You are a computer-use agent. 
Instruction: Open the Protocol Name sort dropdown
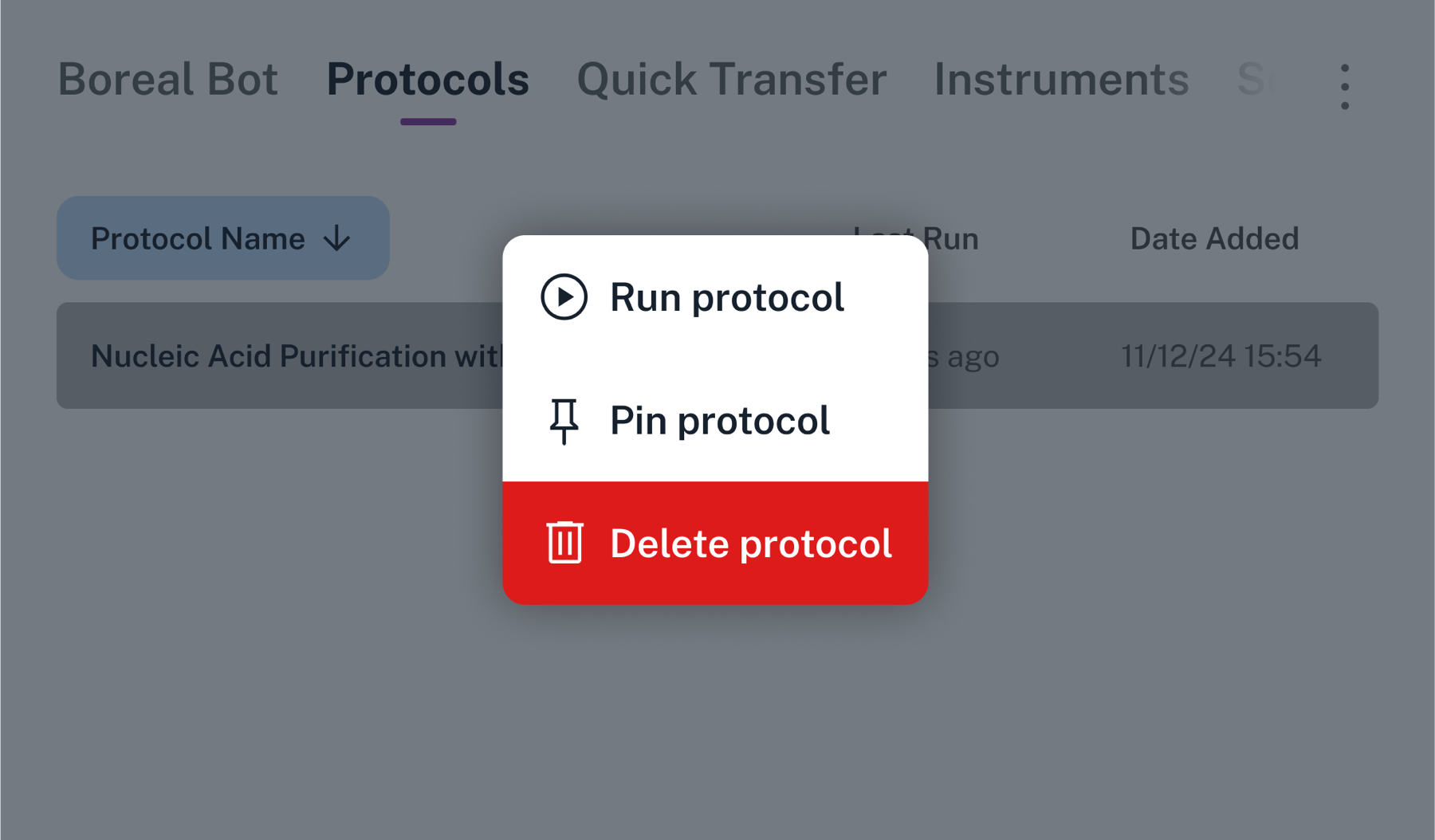(x=223, y=238)
